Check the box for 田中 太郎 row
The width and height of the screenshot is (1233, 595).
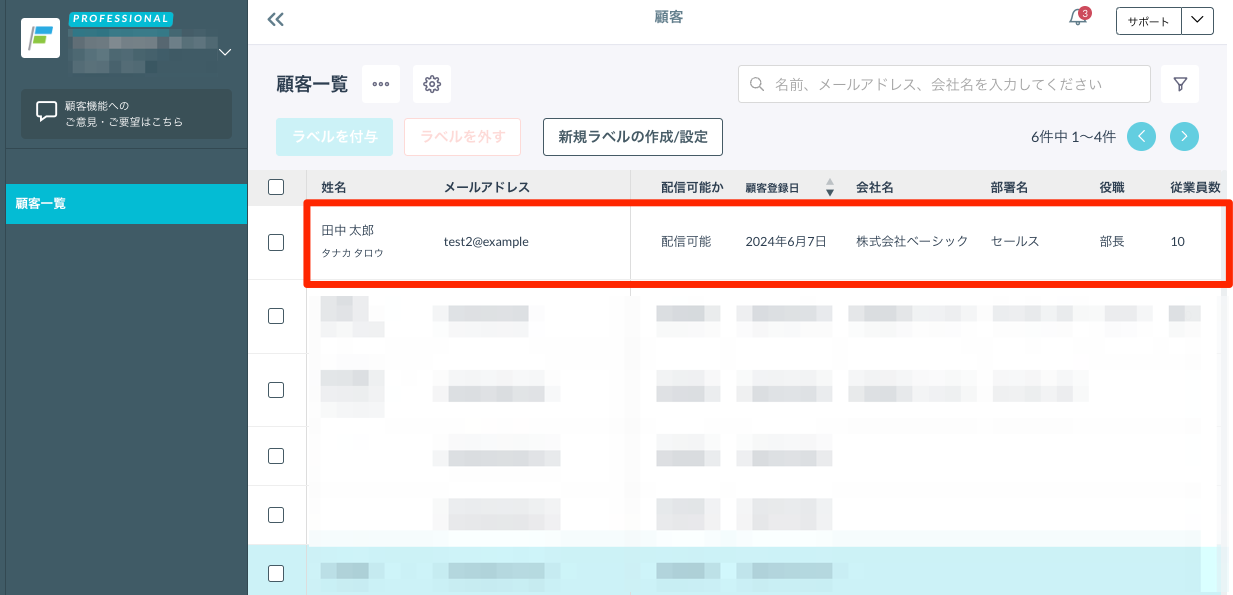pos(276,241)
